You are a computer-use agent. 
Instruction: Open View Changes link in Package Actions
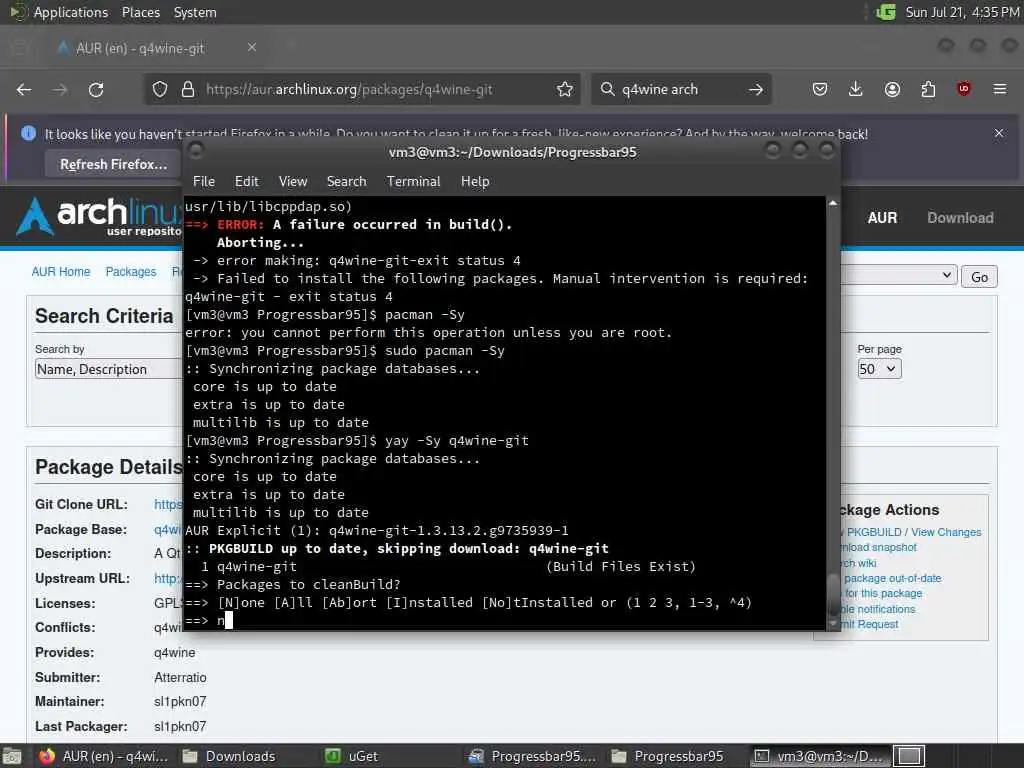tap(946, 532)
